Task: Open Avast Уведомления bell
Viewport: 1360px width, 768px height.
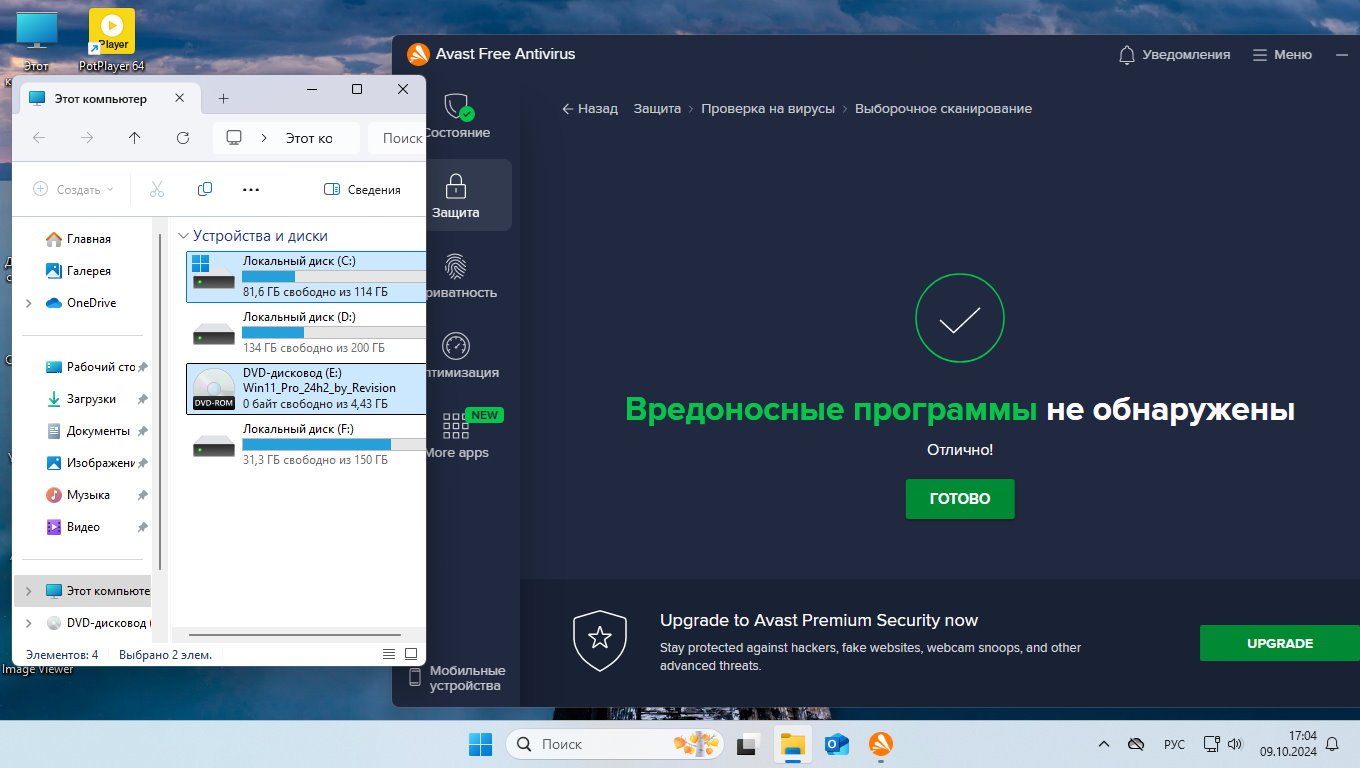Action: coord(1173,55)
